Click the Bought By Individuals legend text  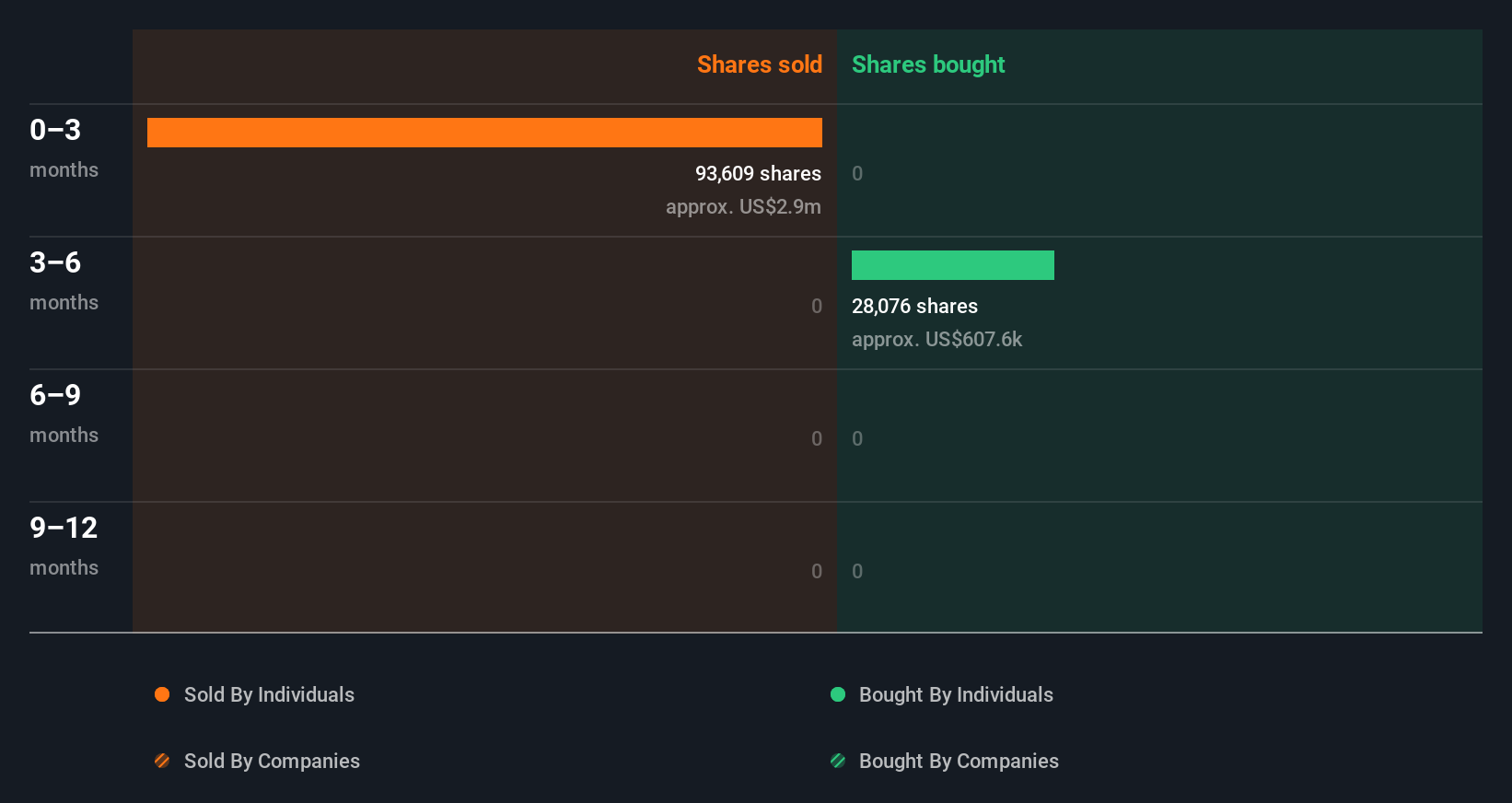coord(956,694)
